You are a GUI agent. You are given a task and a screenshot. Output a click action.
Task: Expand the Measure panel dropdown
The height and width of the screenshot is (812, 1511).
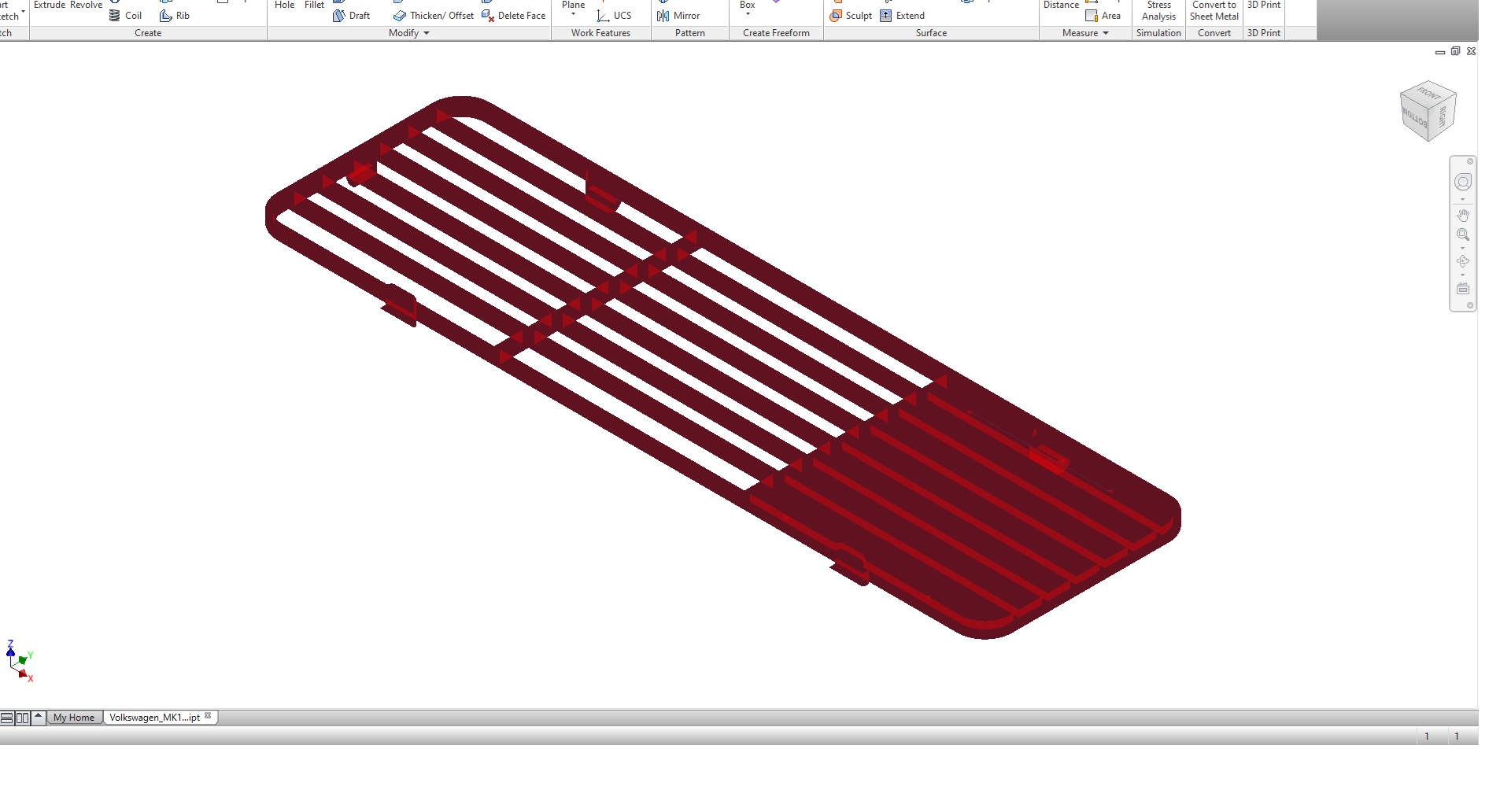pos(1106,33)
